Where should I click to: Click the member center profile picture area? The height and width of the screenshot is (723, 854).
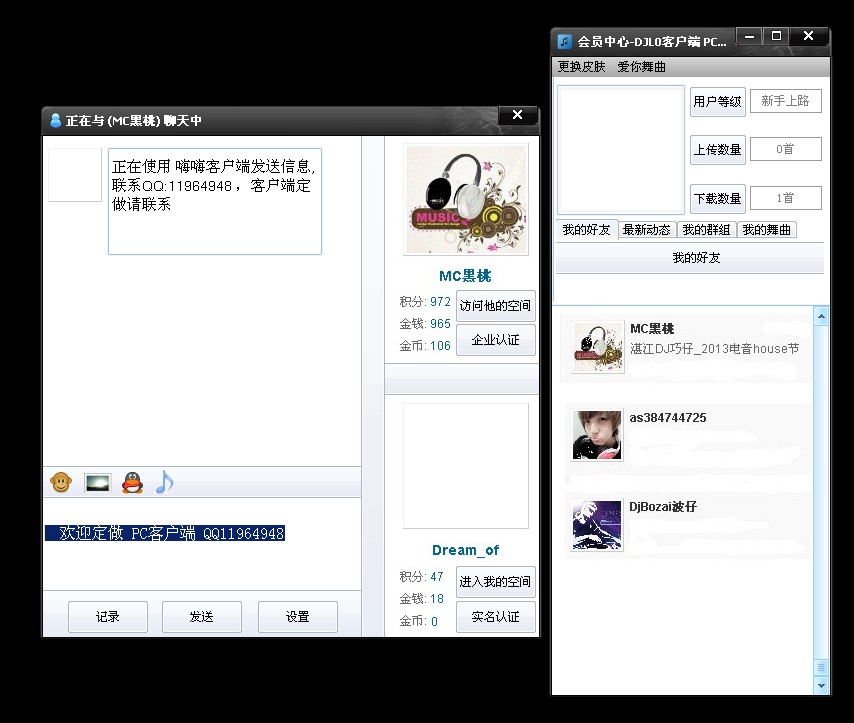pos(620,149)
